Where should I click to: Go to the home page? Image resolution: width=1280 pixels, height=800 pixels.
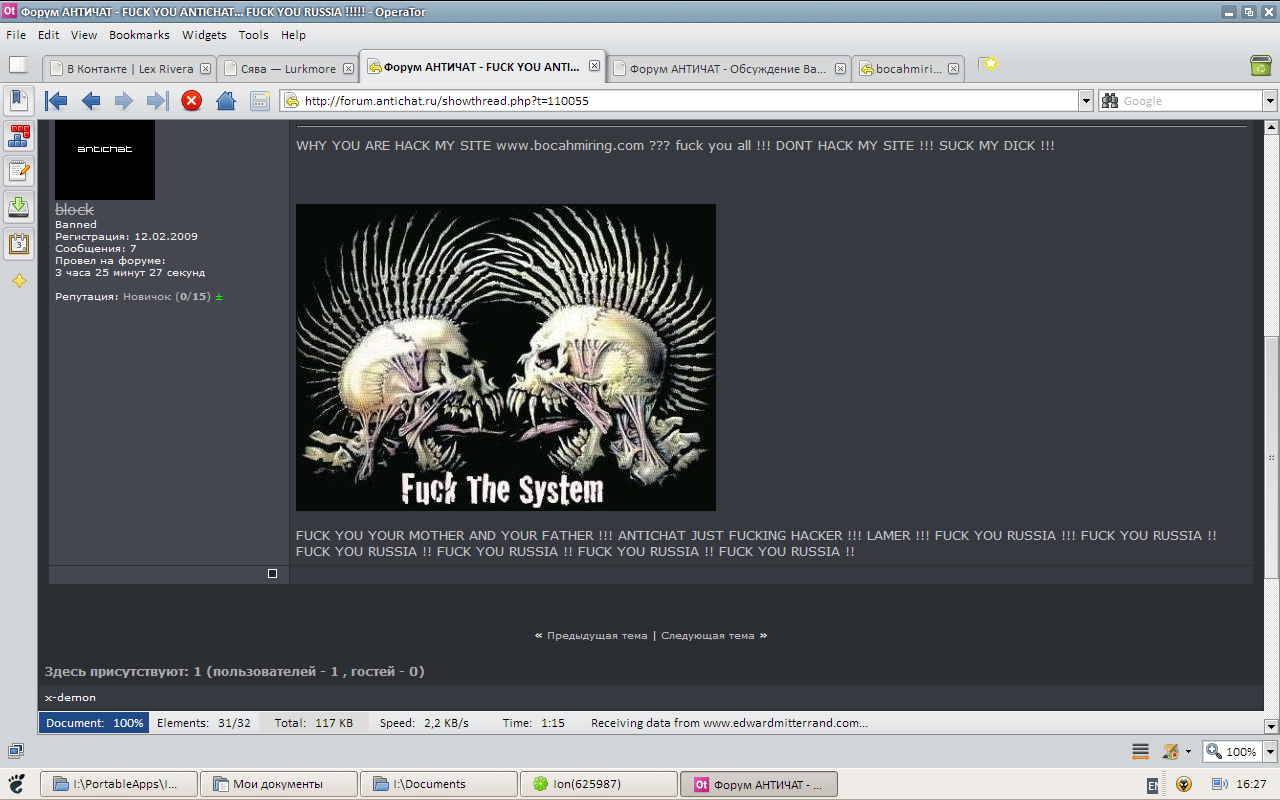pyautogui.click(x=226, y=100)
